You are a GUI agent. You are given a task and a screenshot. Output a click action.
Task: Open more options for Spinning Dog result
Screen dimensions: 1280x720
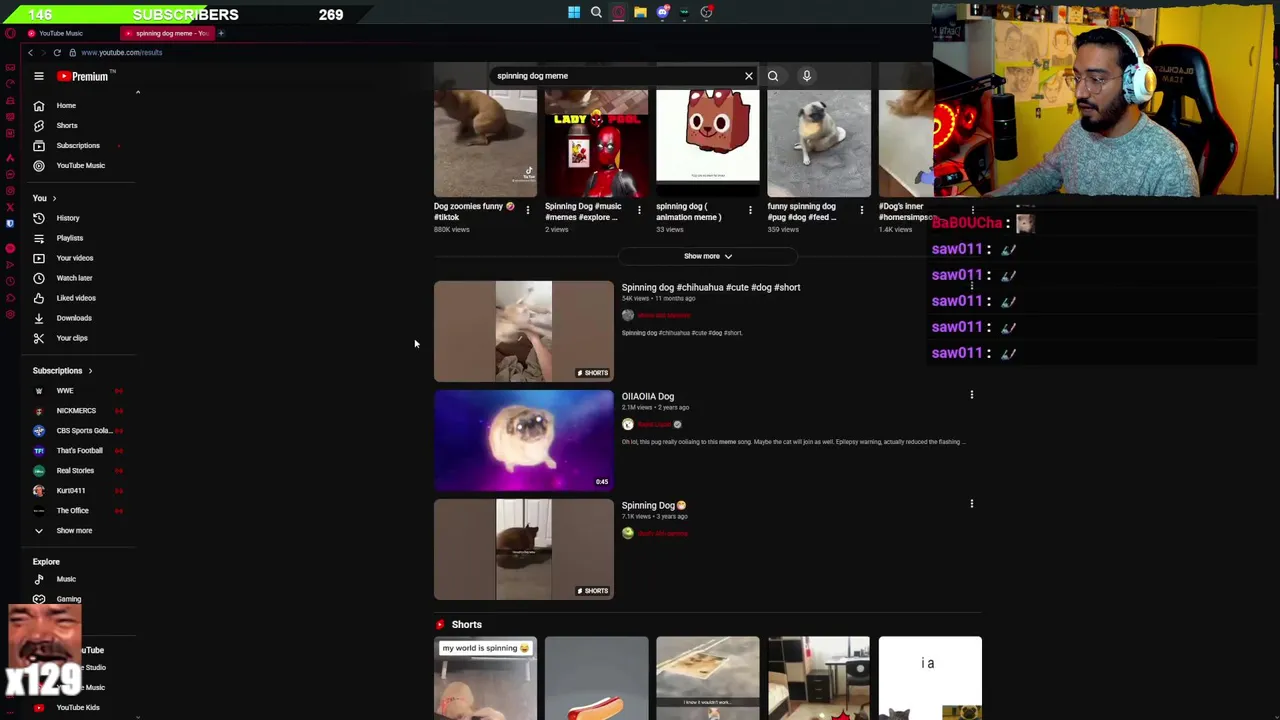[971, 504]
